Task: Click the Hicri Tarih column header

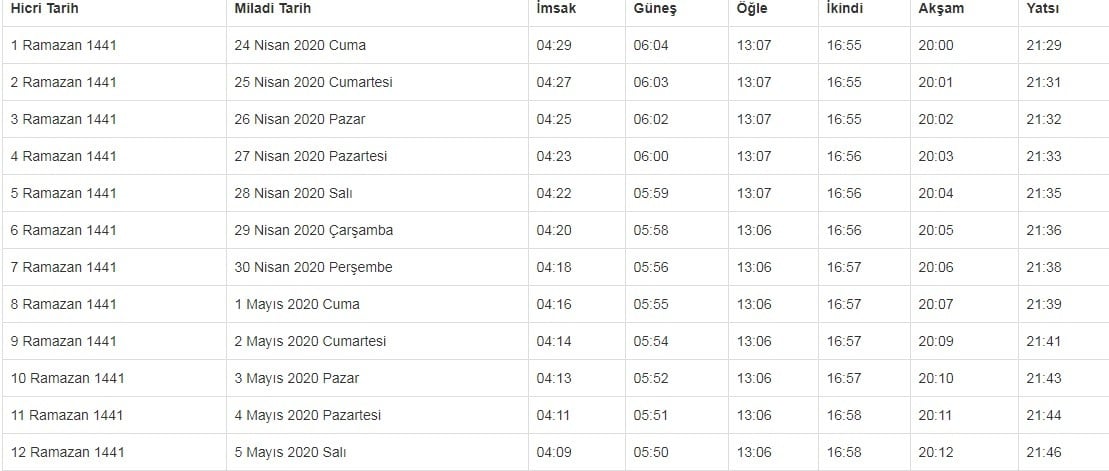Action: [44, 9]
